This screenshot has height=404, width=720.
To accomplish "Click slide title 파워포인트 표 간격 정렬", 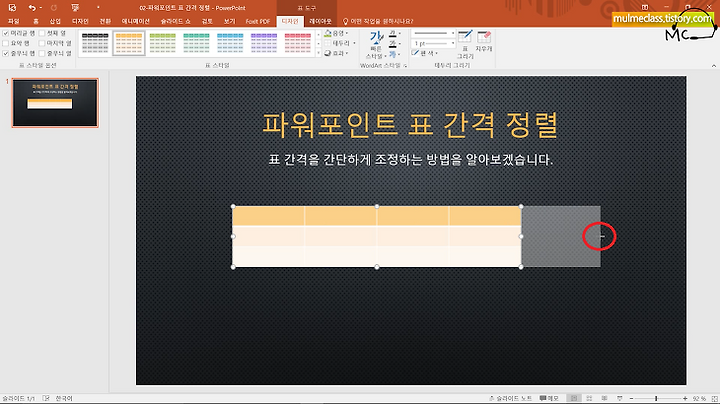I will point(410,125).
